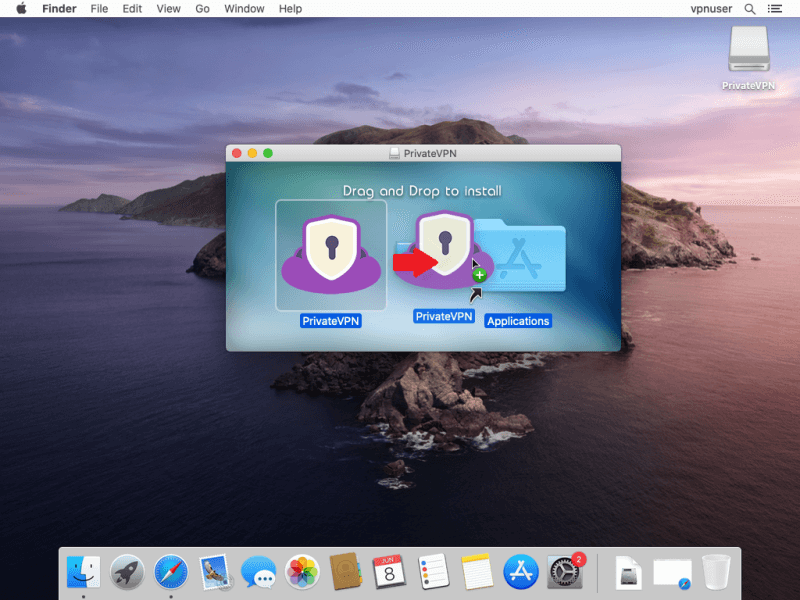The height and width of the screenshot is (600, 800).
Task: Launch Safari from the Dock
Action: coord(171,572)
